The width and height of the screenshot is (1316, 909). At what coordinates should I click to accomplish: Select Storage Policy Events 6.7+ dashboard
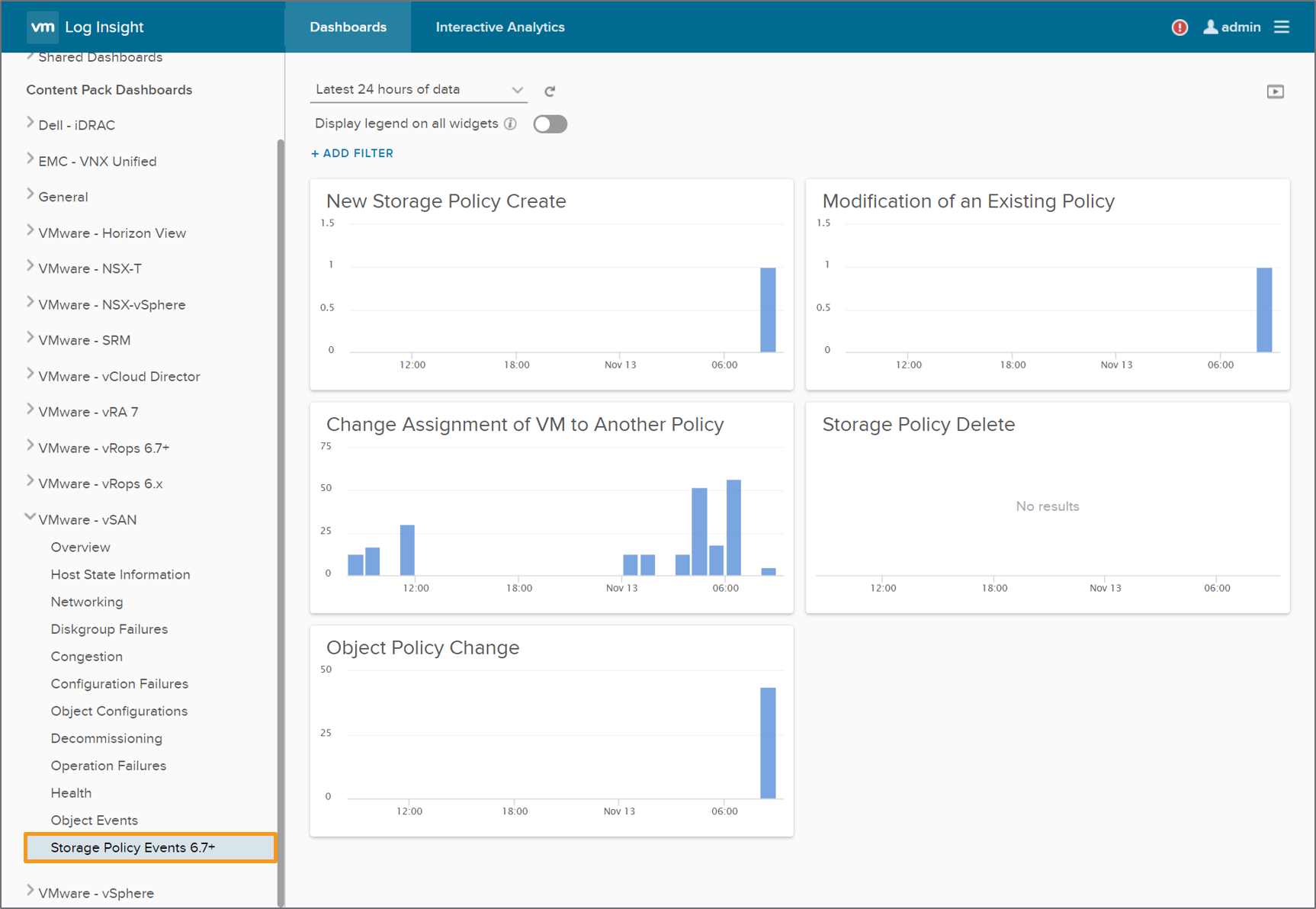click(x=150, y=848)
